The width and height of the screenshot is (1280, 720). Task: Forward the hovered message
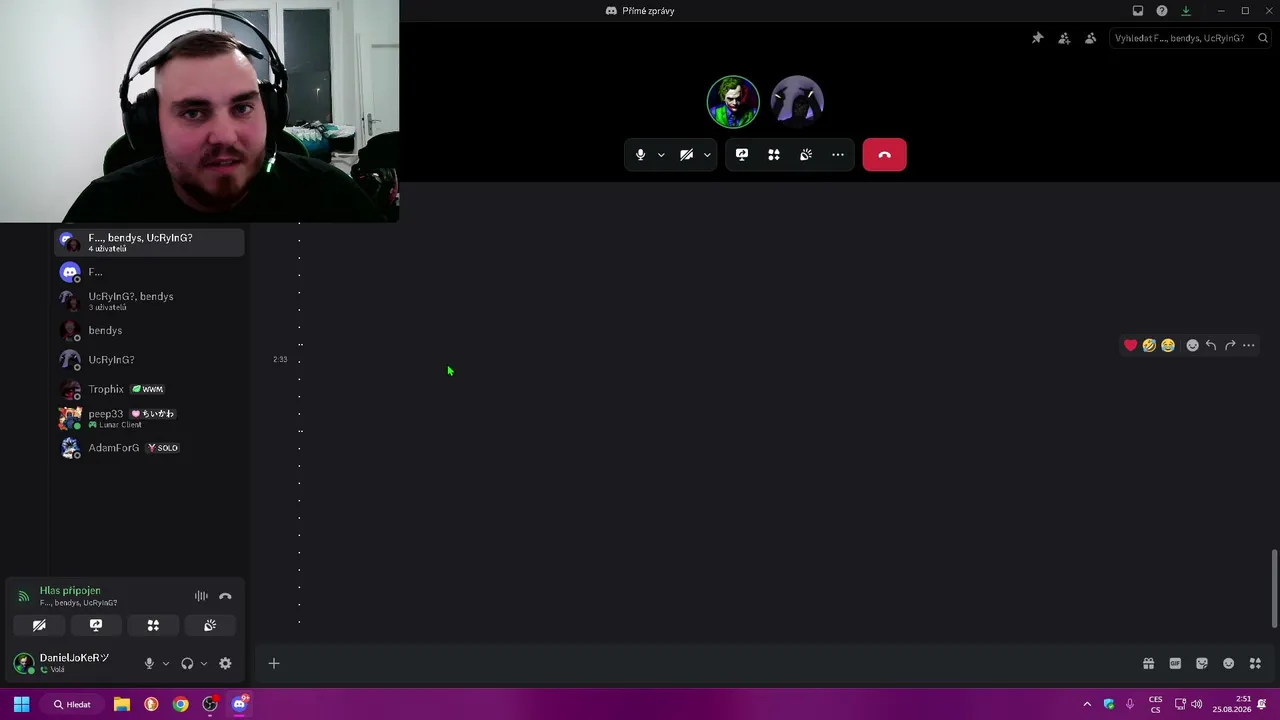[1230, 345]
